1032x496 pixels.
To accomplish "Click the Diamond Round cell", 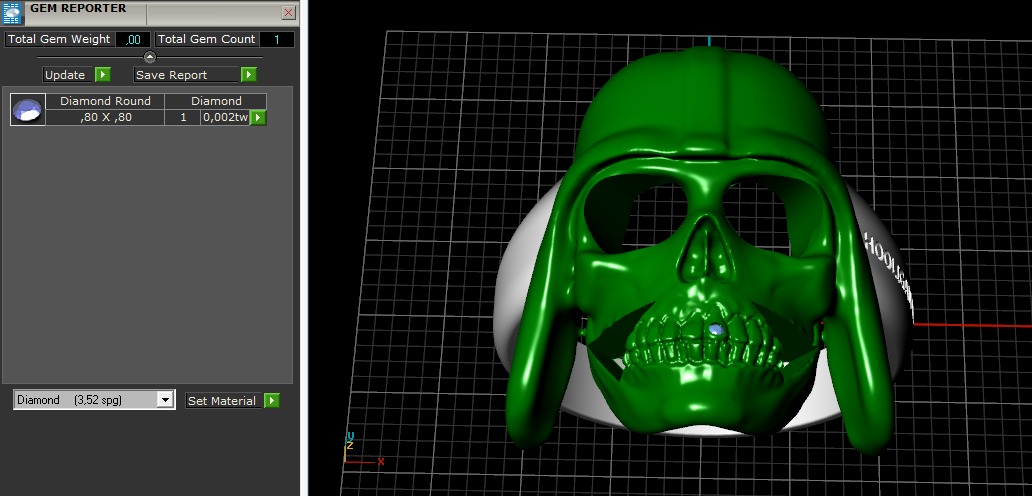I will tap(105, 101).
